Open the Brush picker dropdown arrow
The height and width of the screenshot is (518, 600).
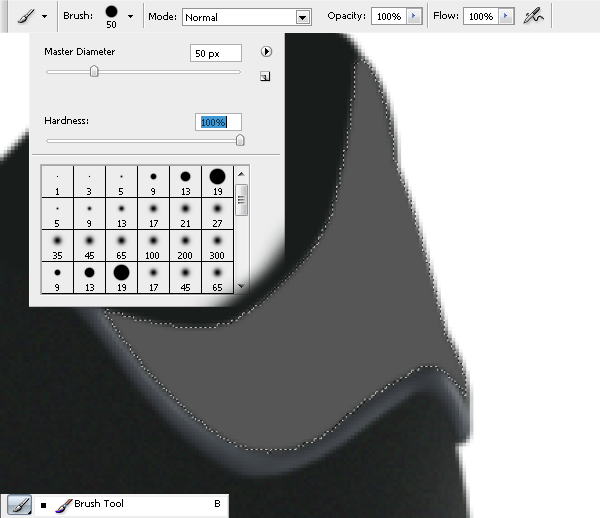click(130, 16)
